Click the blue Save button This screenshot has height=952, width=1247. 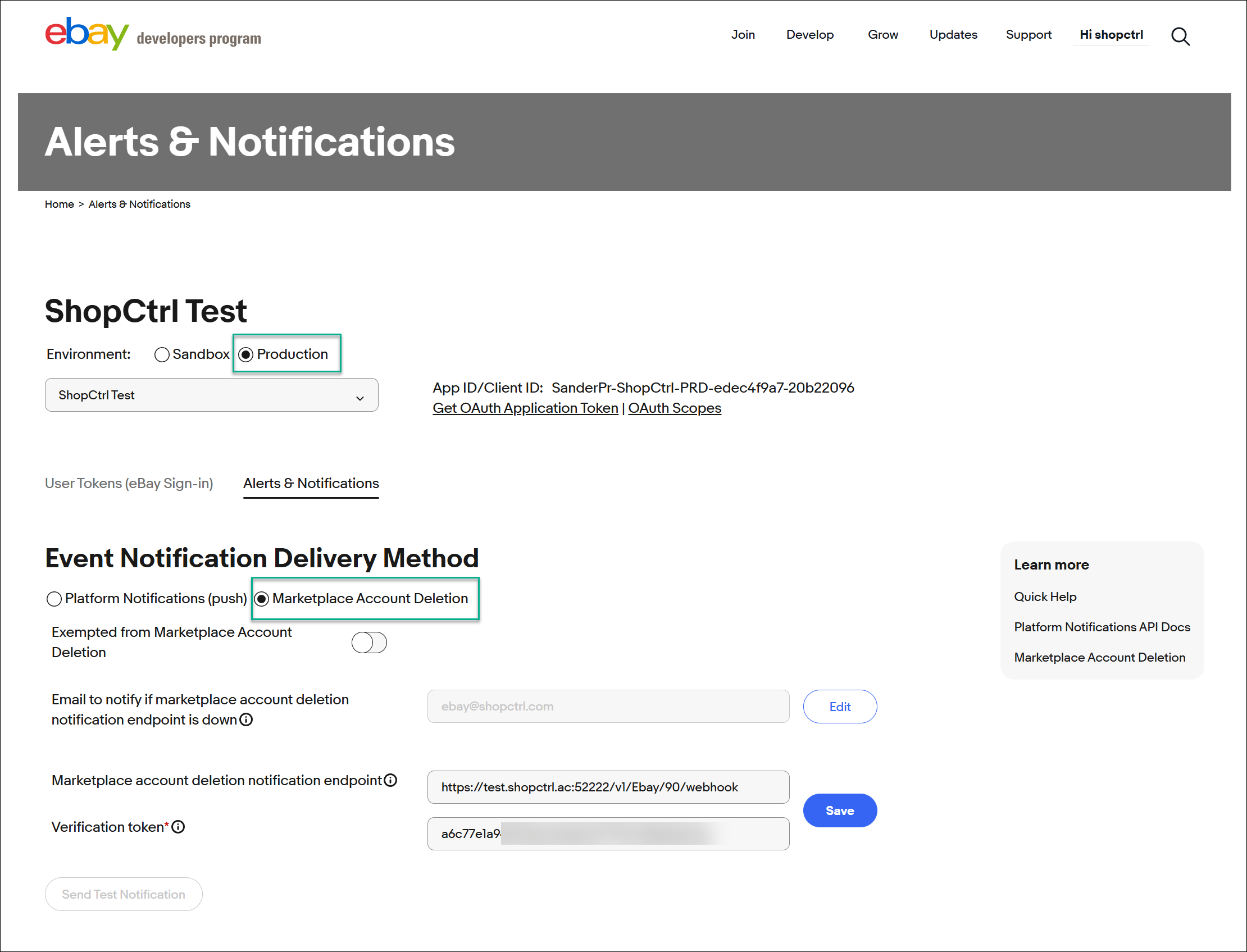840,810
